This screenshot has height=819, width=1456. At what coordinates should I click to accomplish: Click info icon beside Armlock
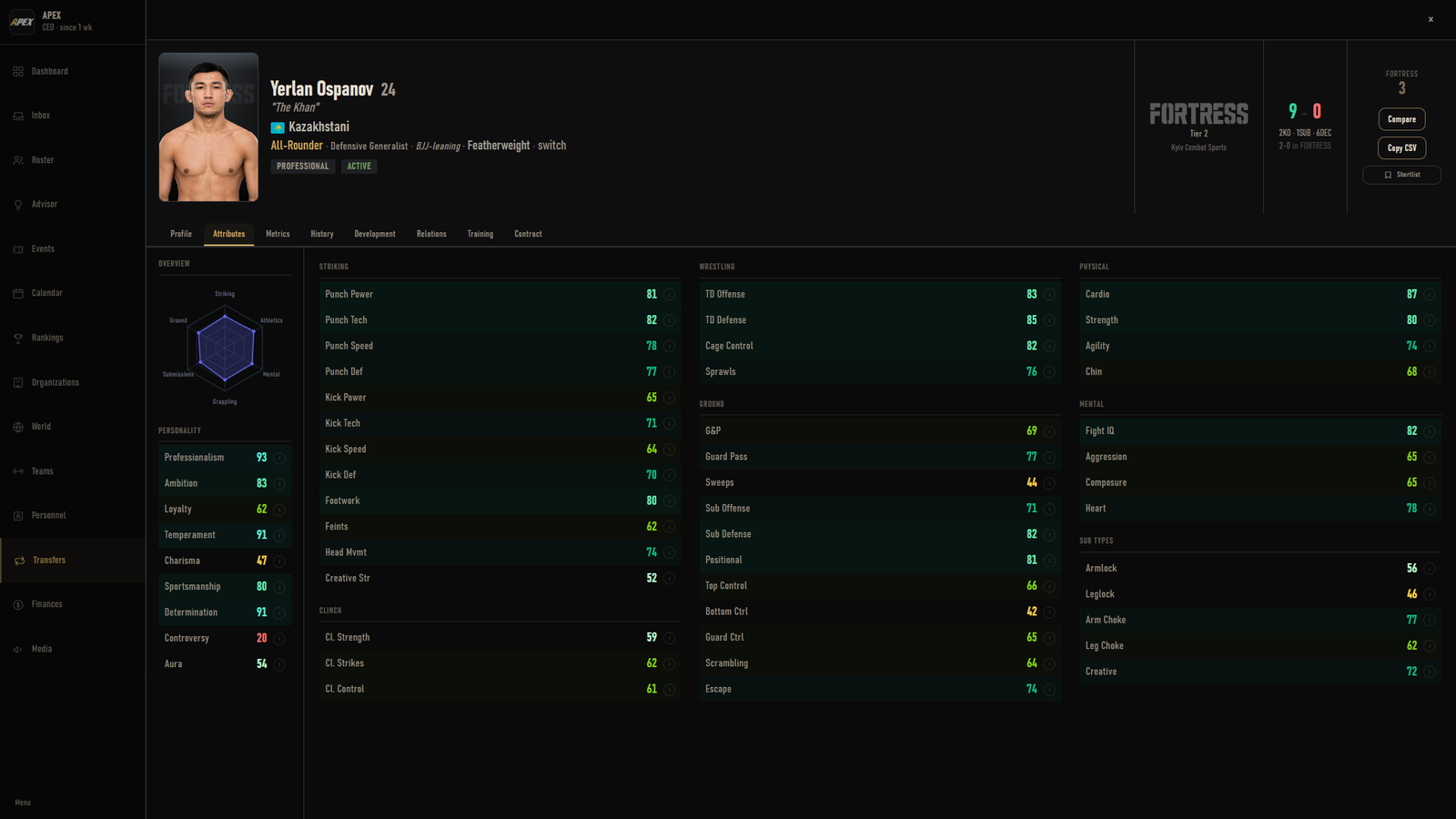1430,569
